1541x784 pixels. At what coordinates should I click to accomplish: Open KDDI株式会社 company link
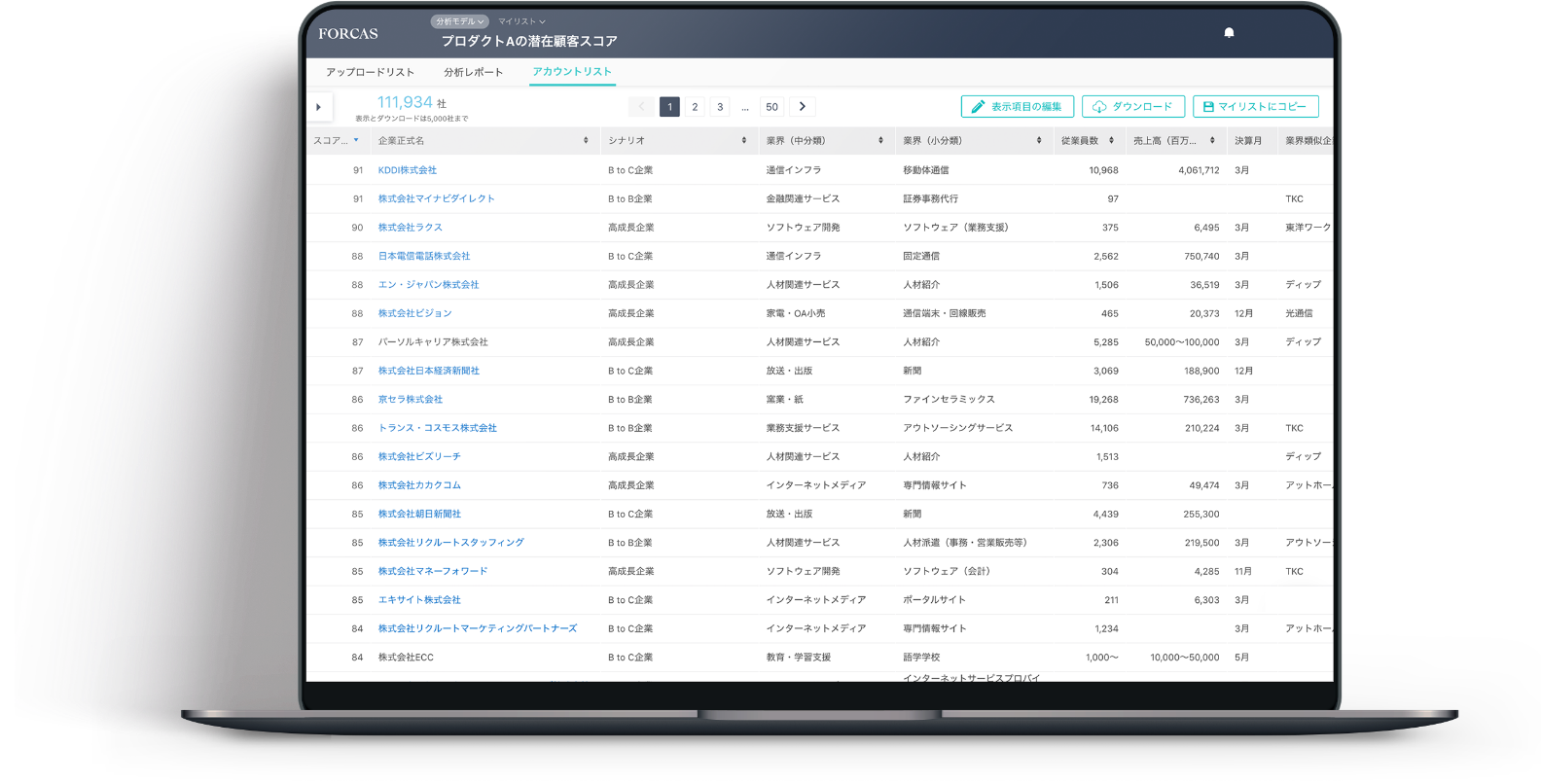(407, 170)
